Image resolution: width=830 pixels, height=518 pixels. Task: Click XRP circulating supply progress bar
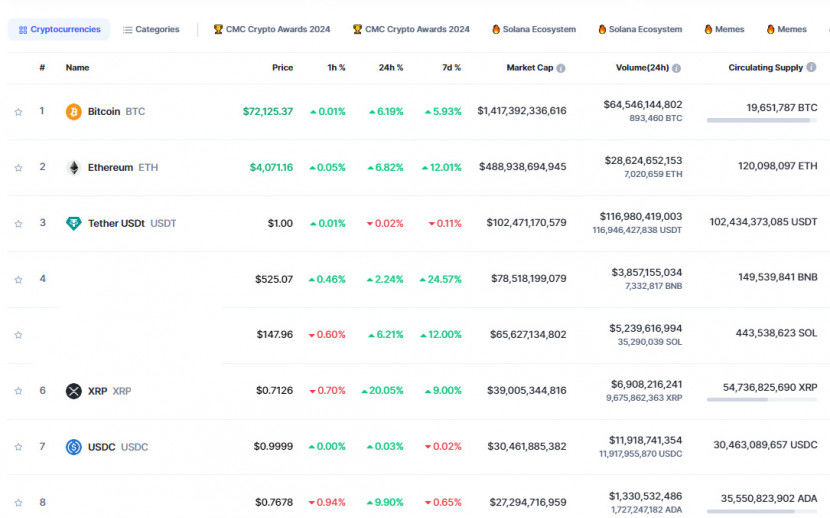(762, 400)
